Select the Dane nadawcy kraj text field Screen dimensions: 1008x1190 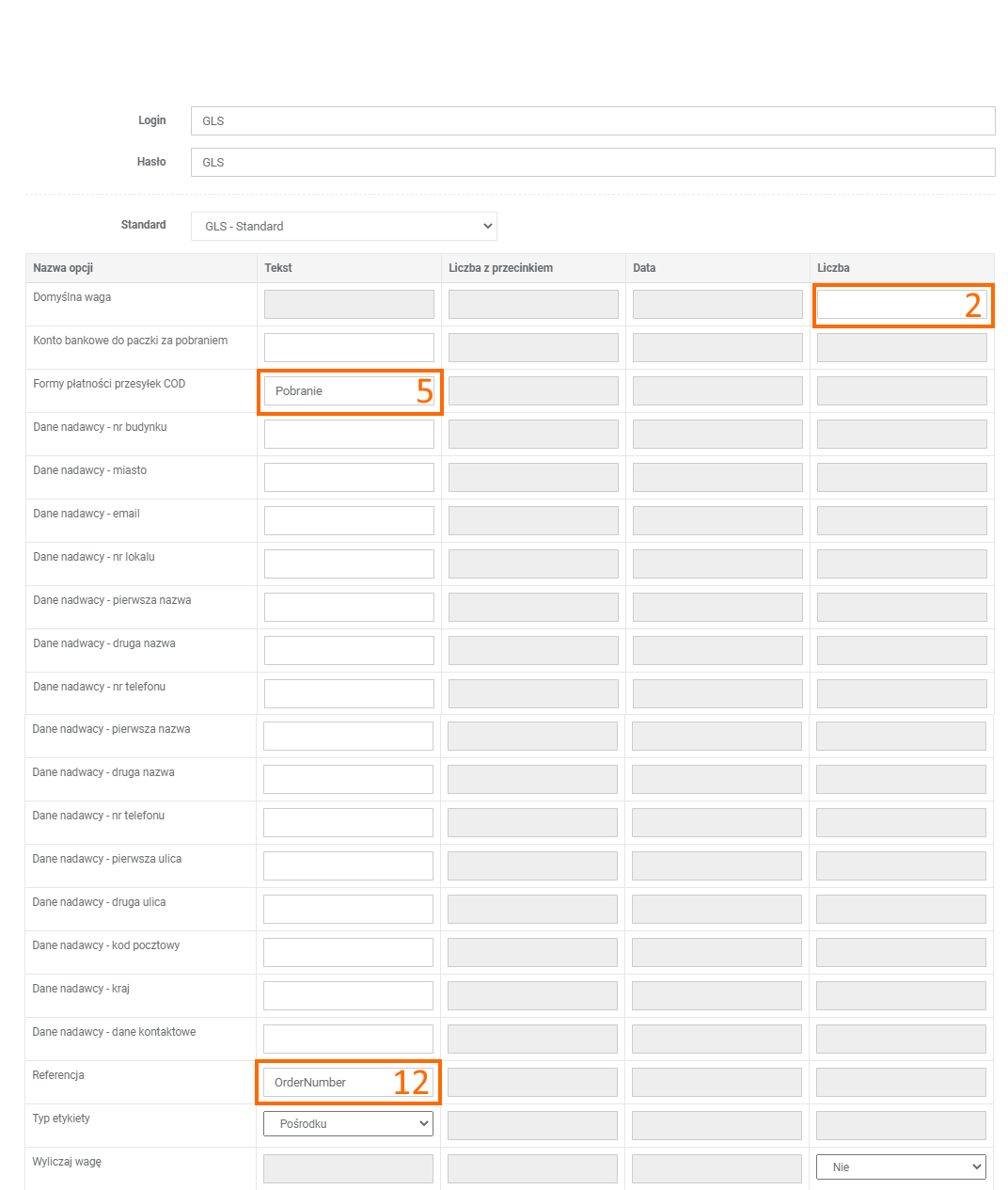(x=348, y=995)
